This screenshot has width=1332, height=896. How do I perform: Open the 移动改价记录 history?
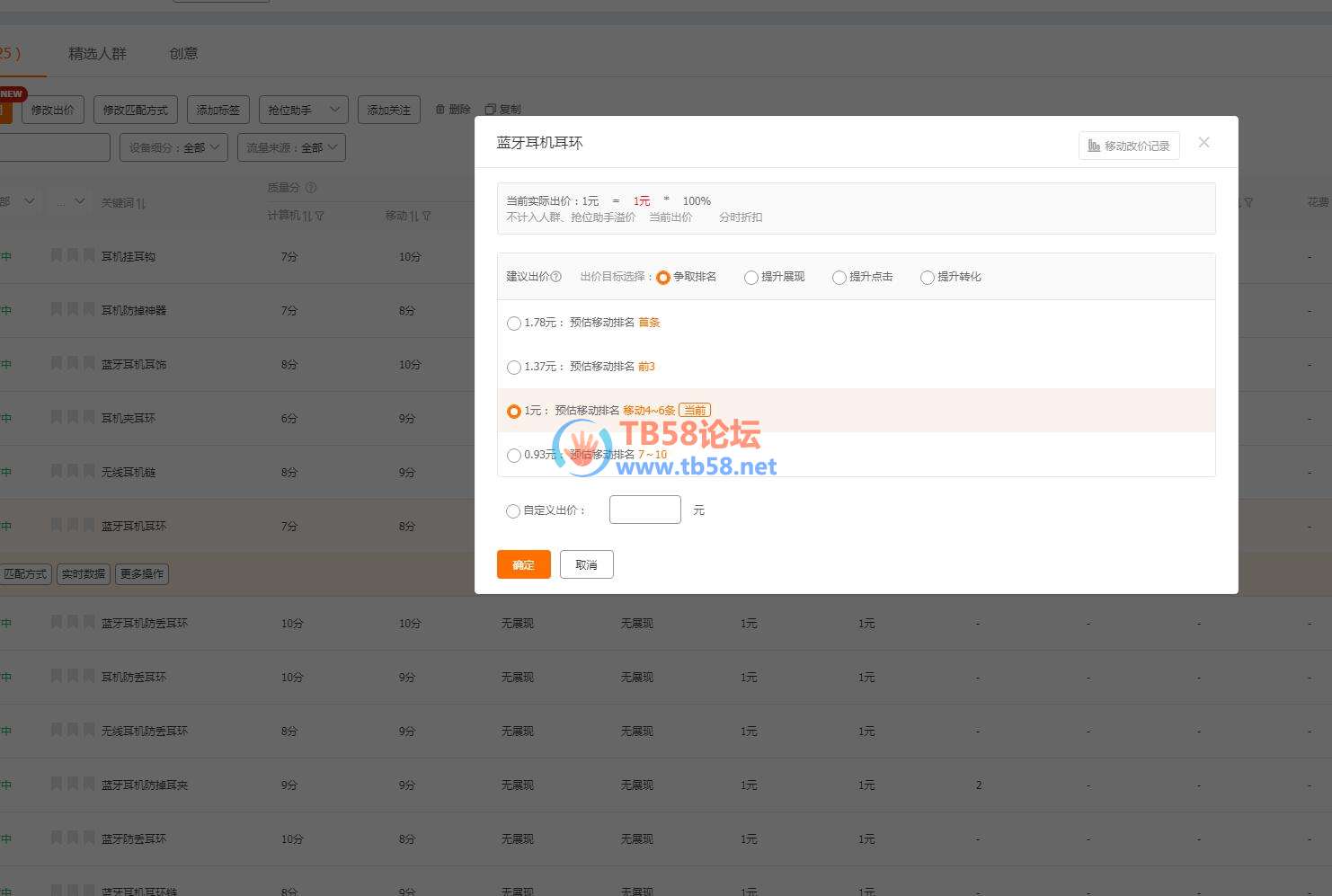1129,146
